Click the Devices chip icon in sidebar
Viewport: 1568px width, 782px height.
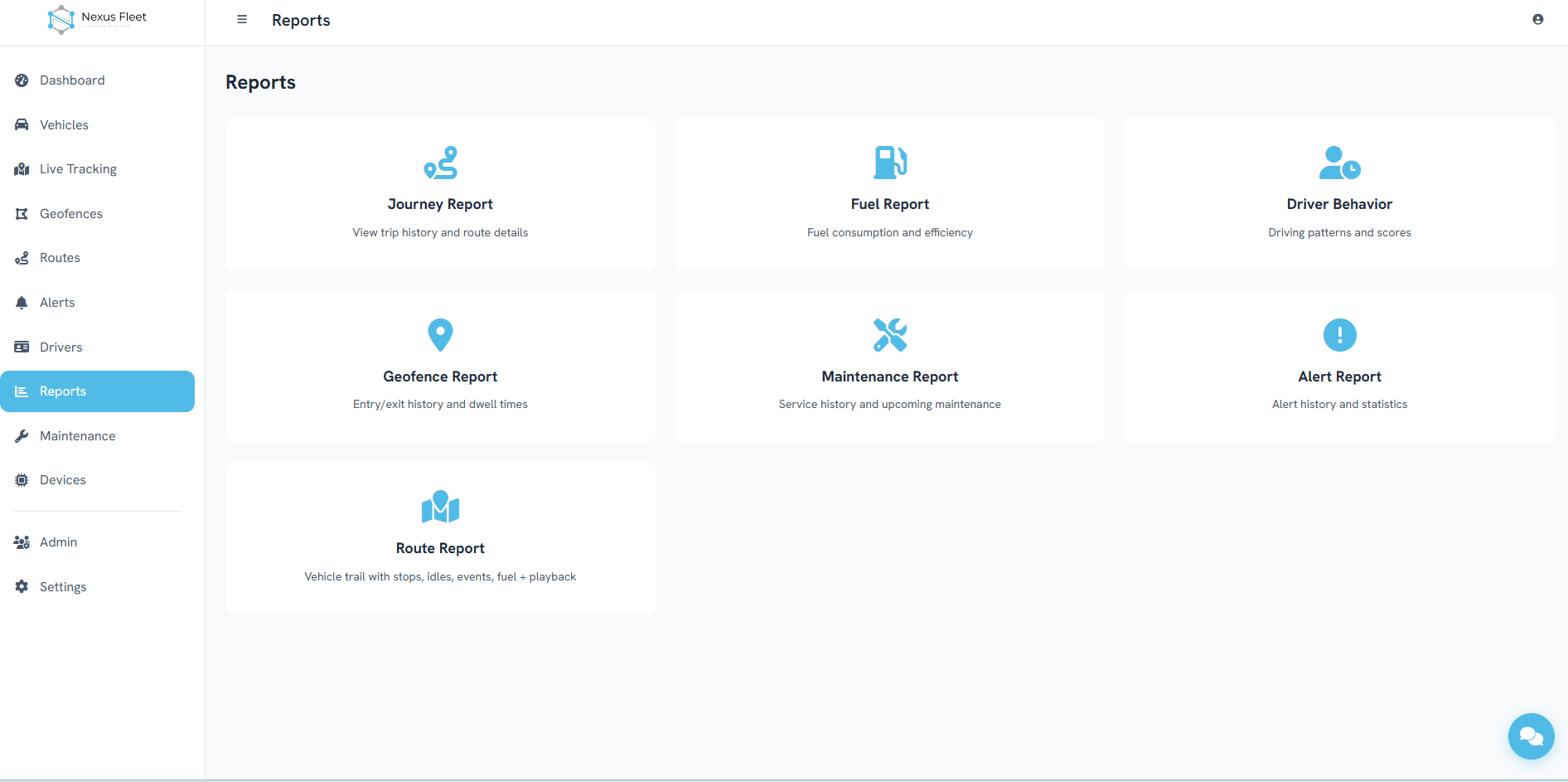[22, 480]
